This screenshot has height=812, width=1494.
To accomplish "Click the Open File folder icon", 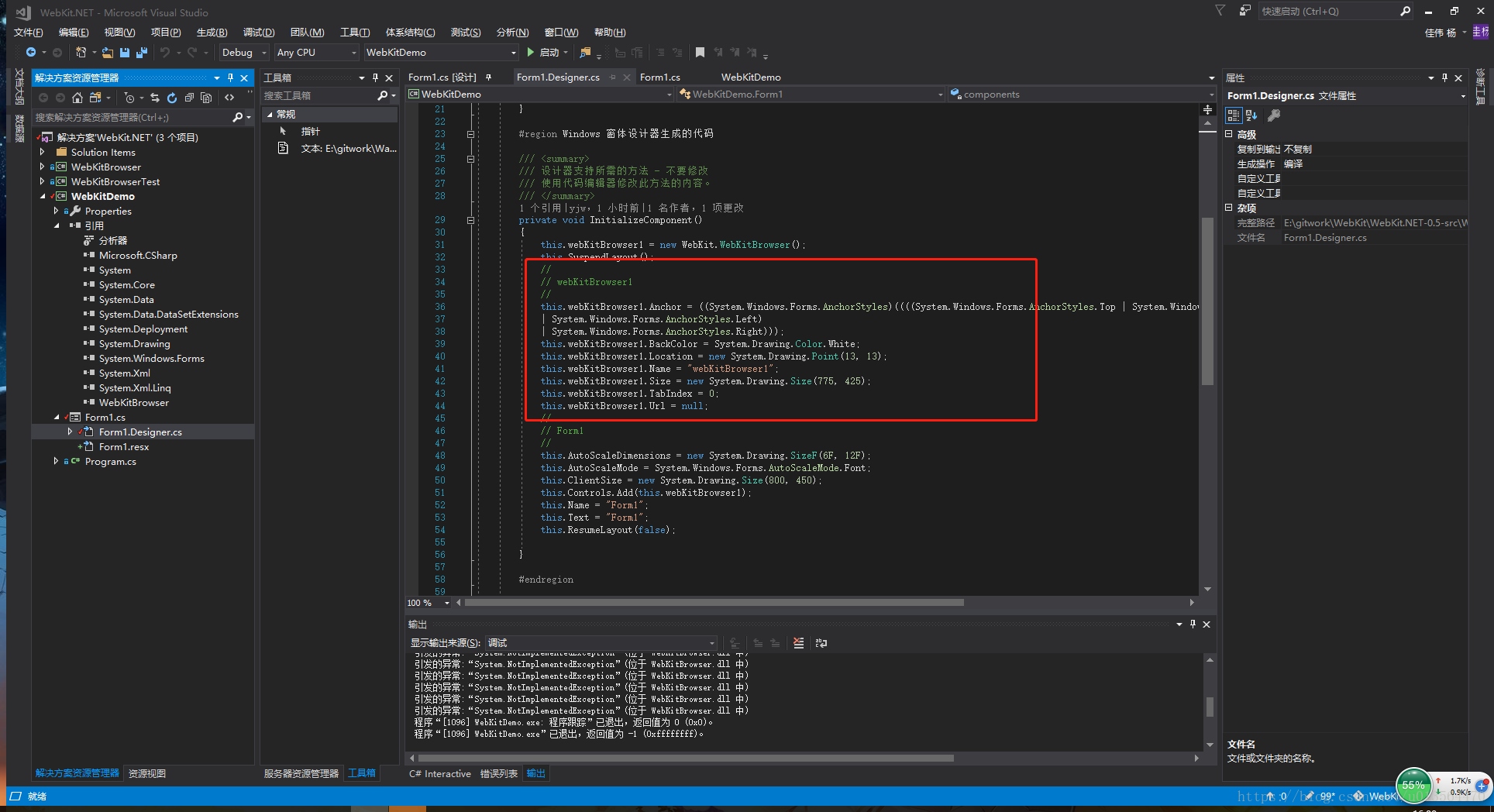I will click(108, 53).
